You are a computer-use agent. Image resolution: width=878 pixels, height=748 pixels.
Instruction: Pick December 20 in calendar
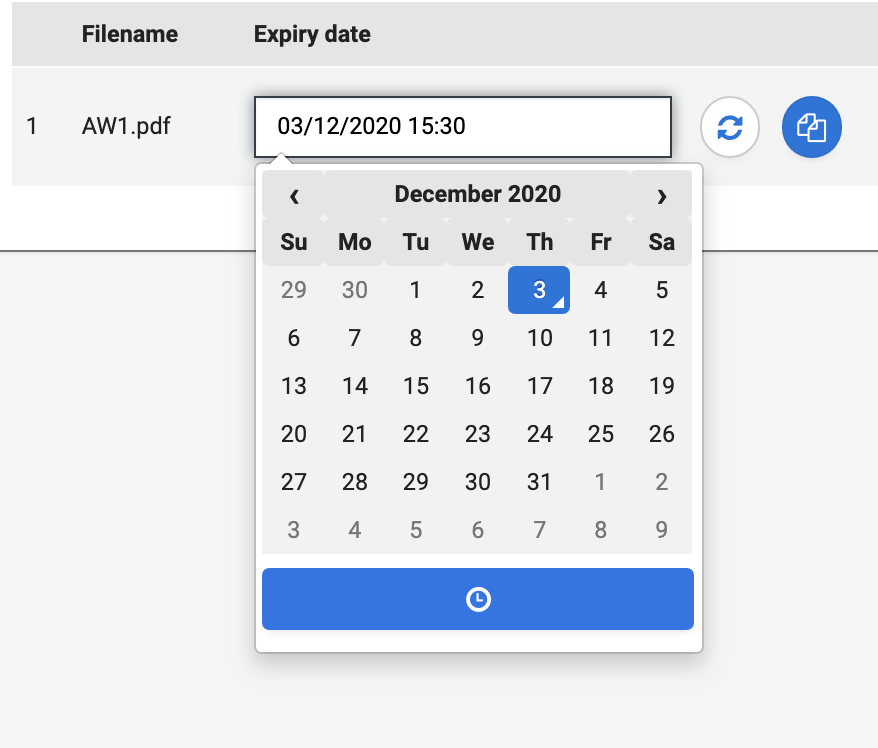click(294, 434)
